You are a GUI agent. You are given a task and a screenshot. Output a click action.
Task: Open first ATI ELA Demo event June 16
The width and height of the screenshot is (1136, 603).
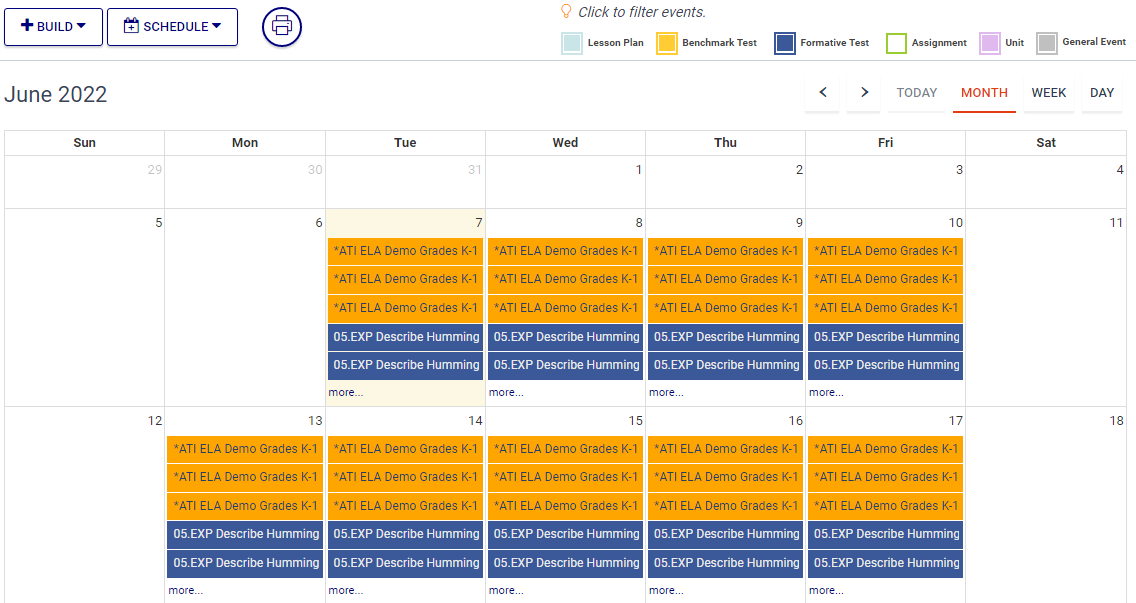click(725, 449)
